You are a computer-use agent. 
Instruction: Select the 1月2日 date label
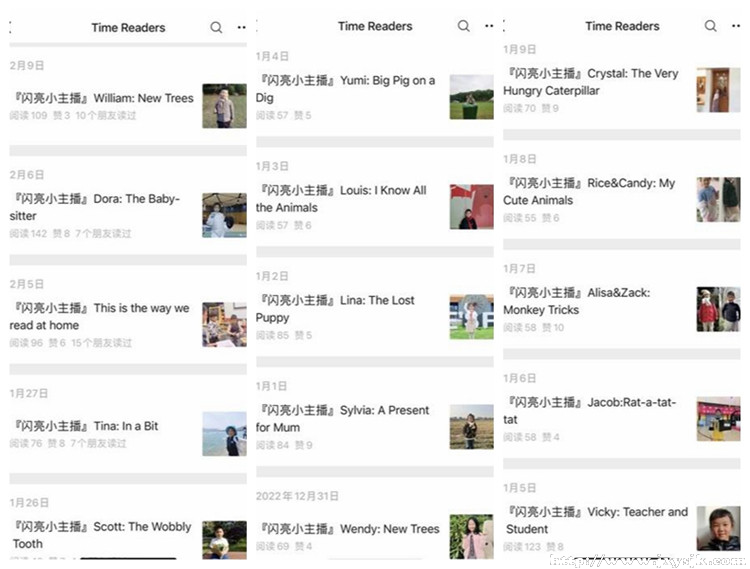click(272, 276)
